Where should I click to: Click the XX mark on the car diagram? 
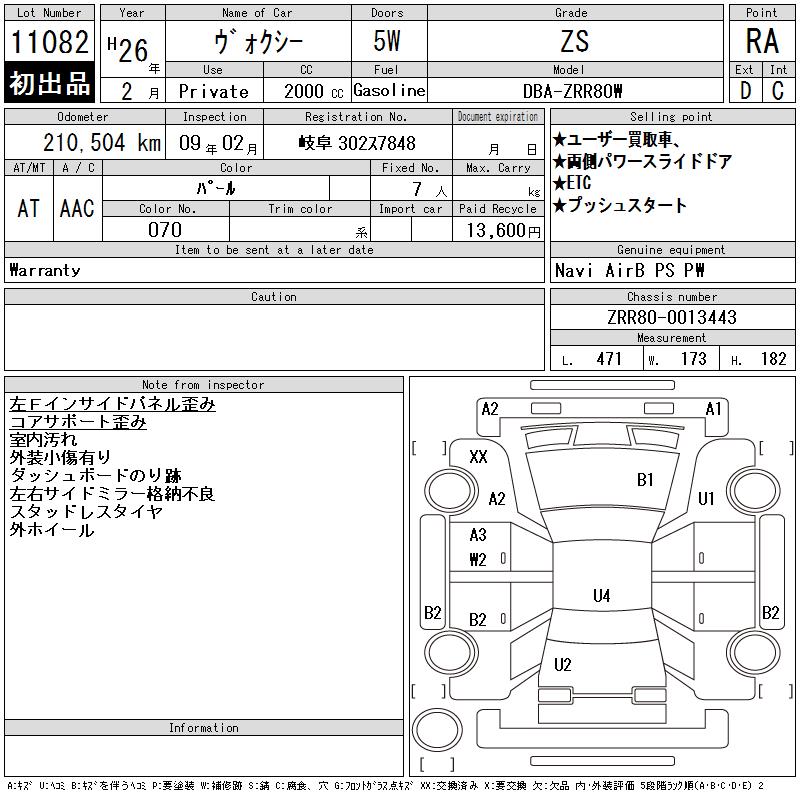click(x=478, y=456)
